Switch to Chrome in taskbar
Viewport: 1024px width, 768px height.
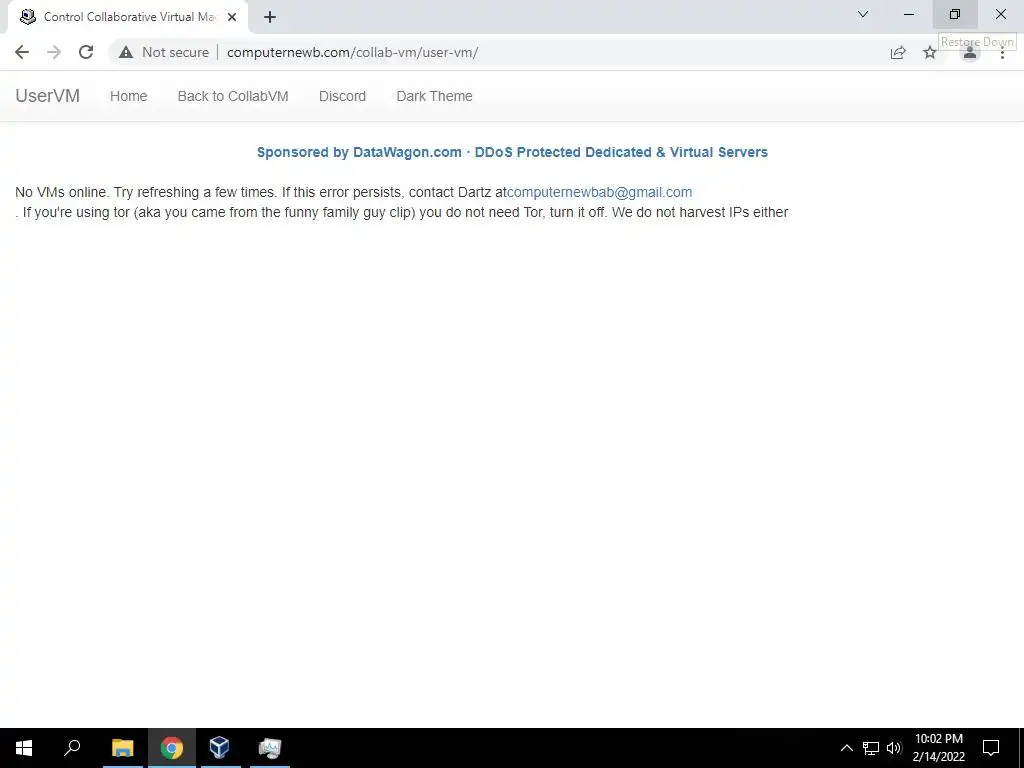point(172,748)
